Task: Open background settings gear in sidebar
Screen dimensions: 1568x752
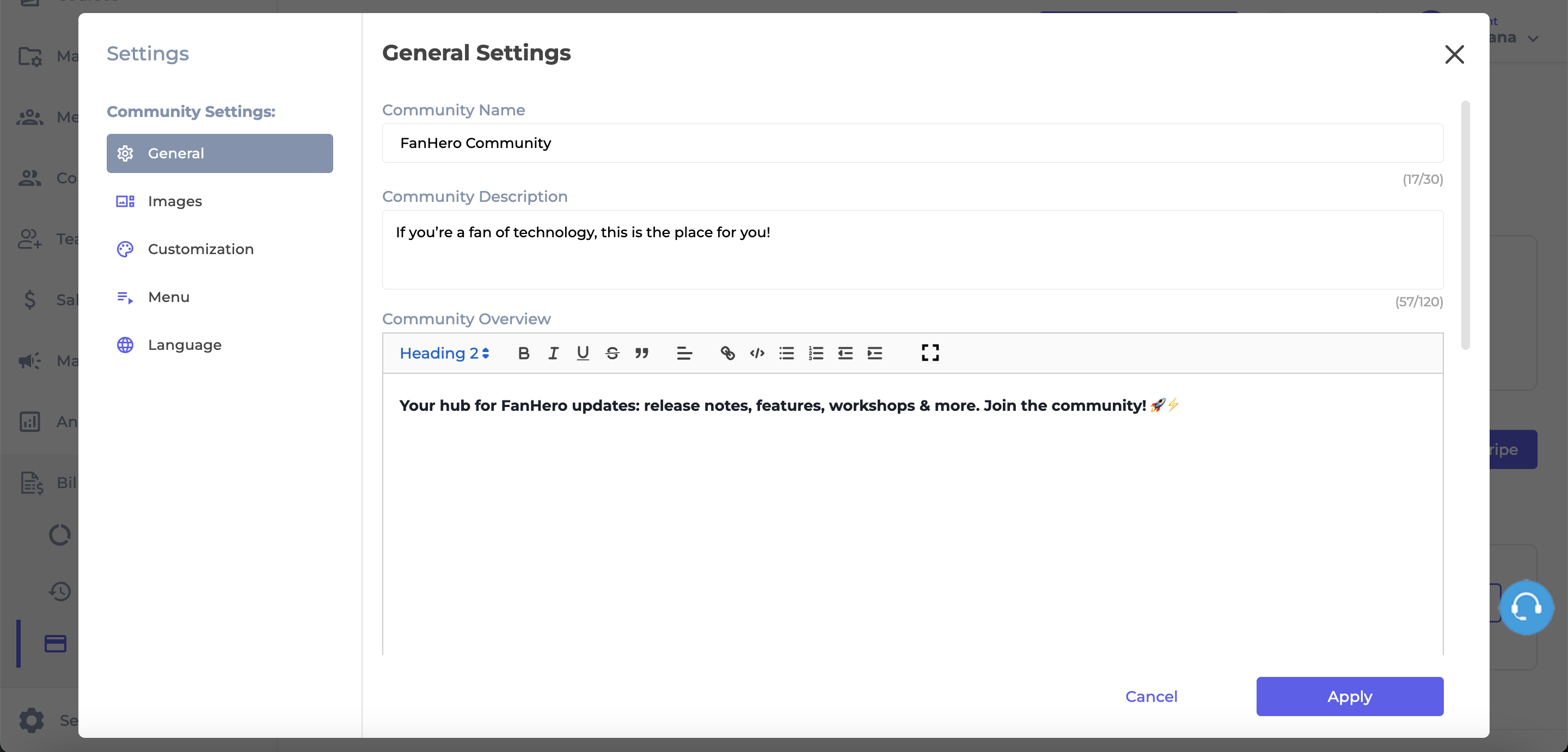Action: (x=32, y=720)
